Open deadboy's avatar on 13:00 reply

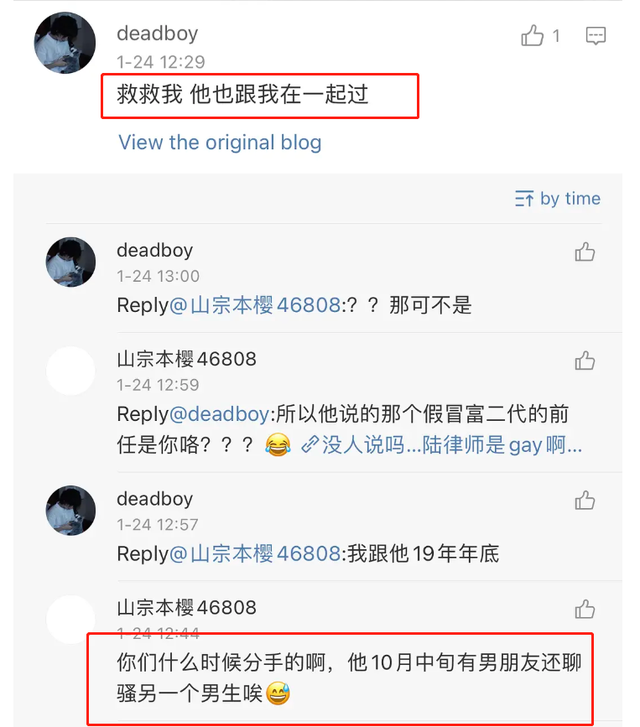coord(70,262)
